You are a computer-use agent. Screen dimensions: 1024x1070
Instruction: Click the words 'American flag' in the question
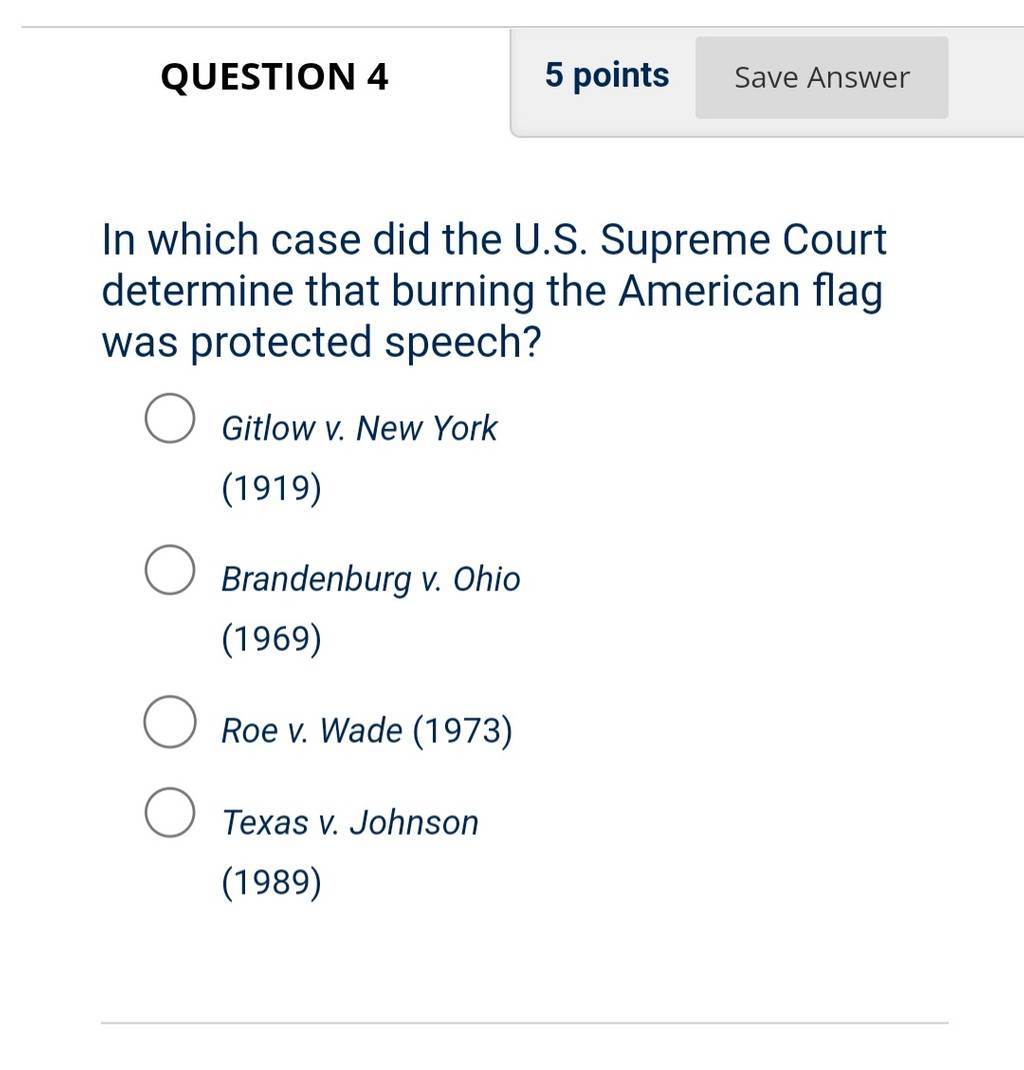tap(750, 291)
